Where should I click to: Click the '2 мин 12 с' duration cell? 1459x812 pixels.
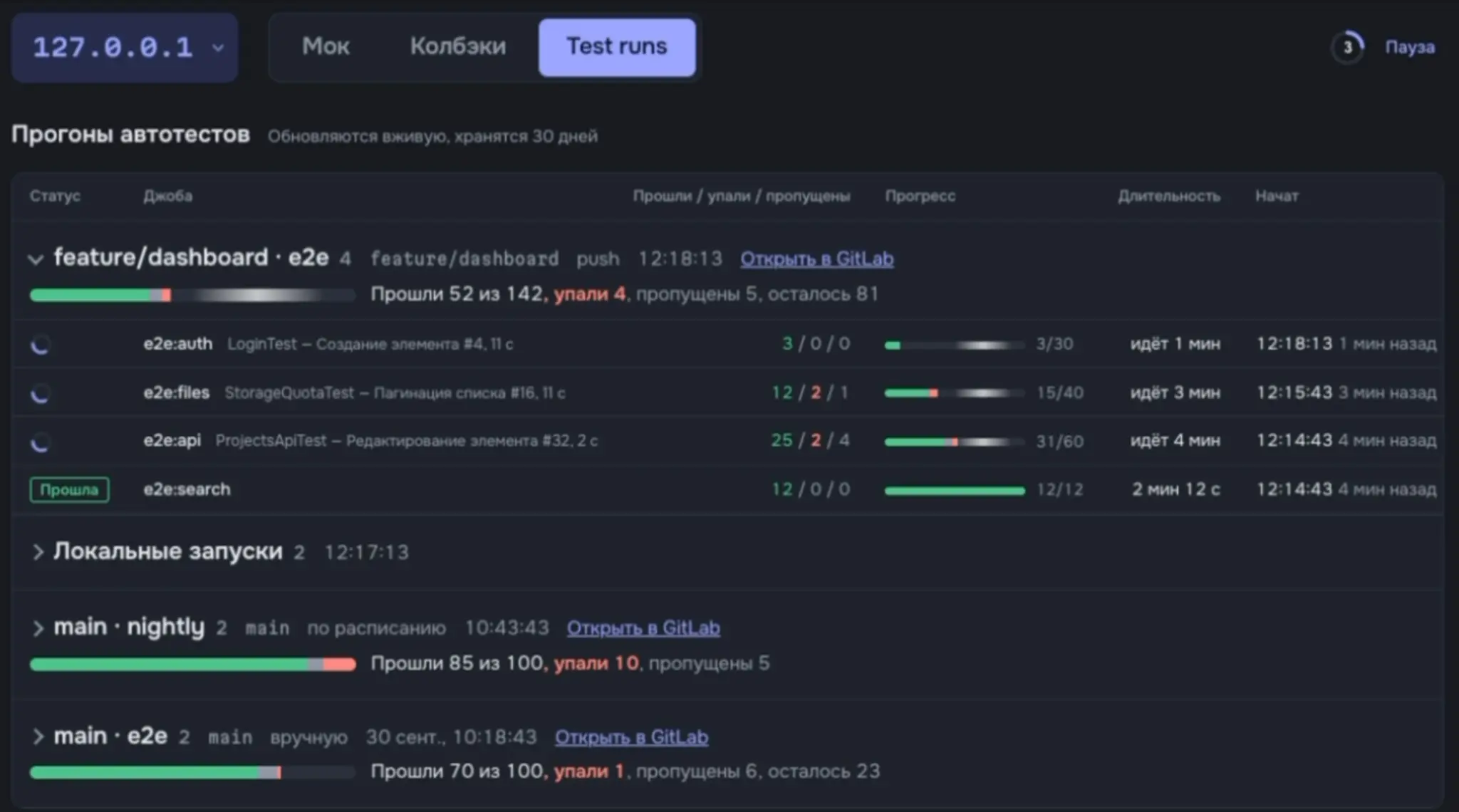pyautogui.click(x=1176, y=489)
